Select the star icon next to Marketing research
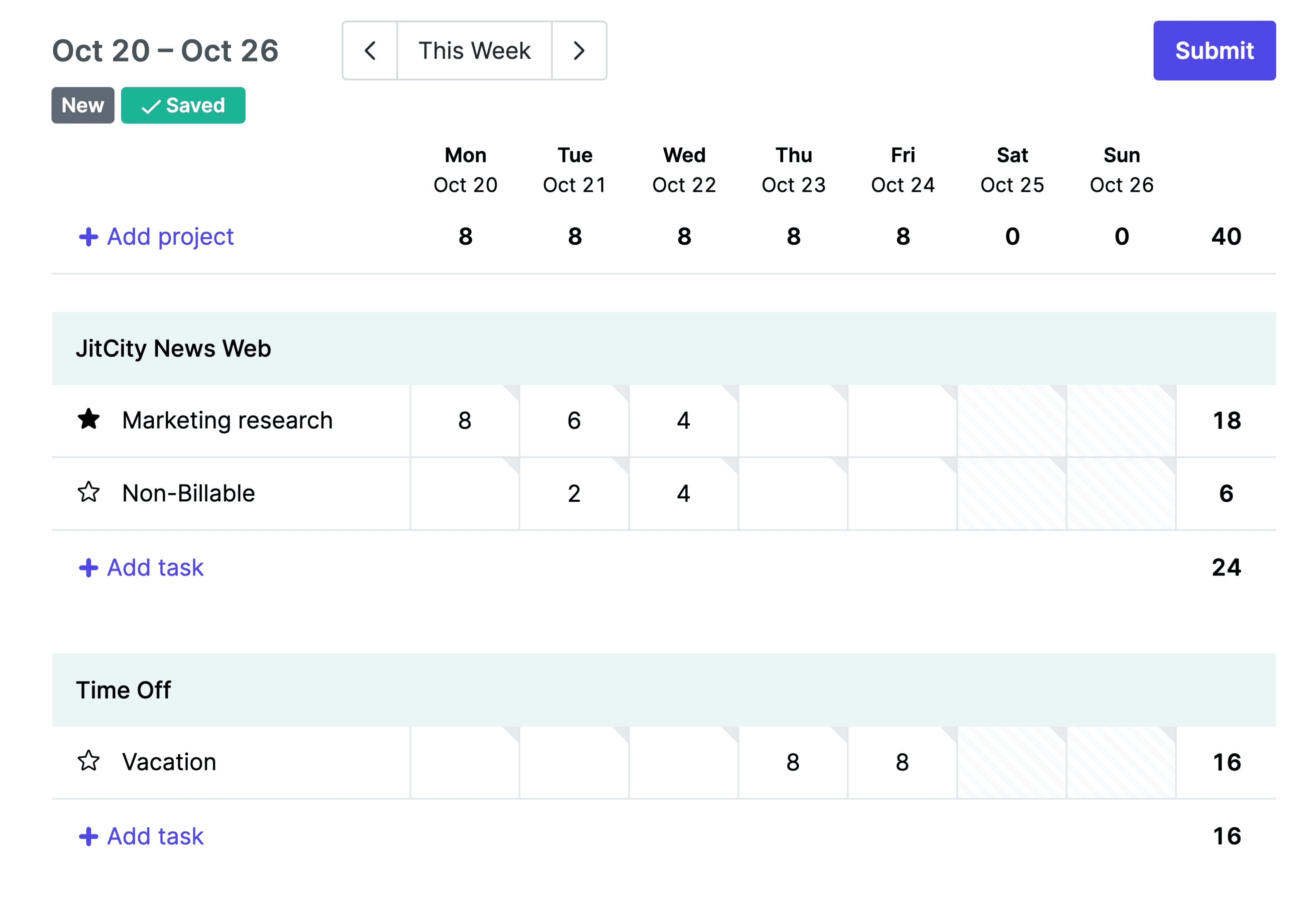Viewport: 1316px width, 902px height. pos(89,420)
